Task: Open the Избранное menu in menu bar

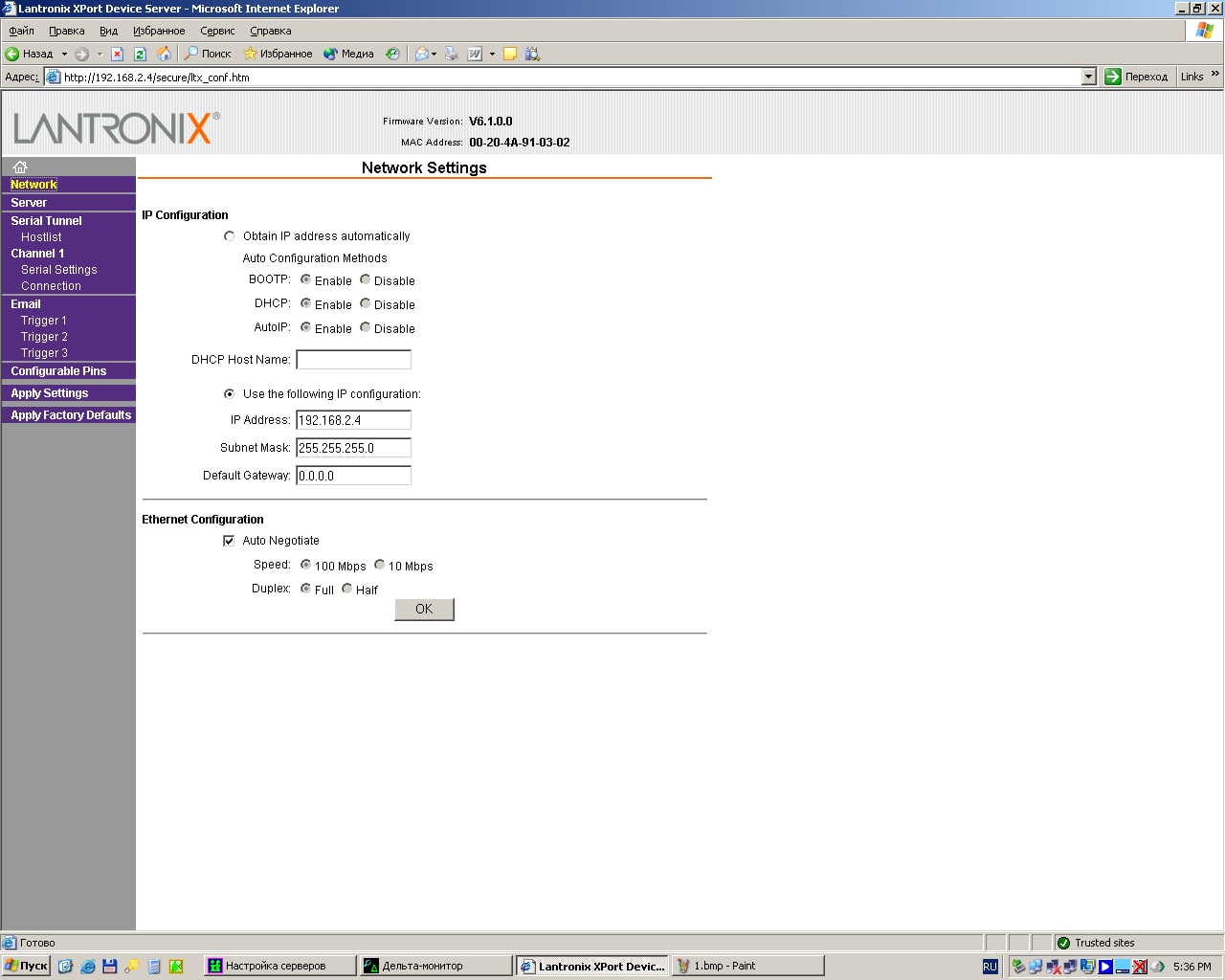Action: (159, 31)
